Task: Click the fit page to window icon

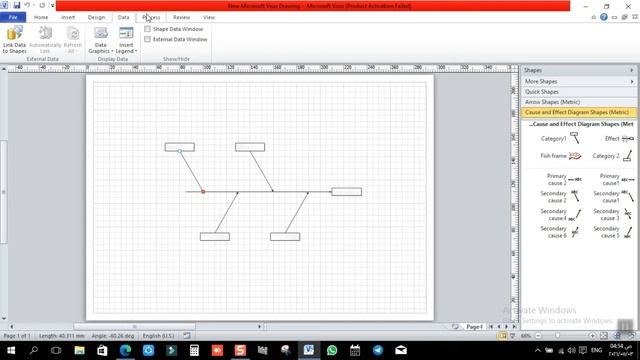Action: coord(604,336)
